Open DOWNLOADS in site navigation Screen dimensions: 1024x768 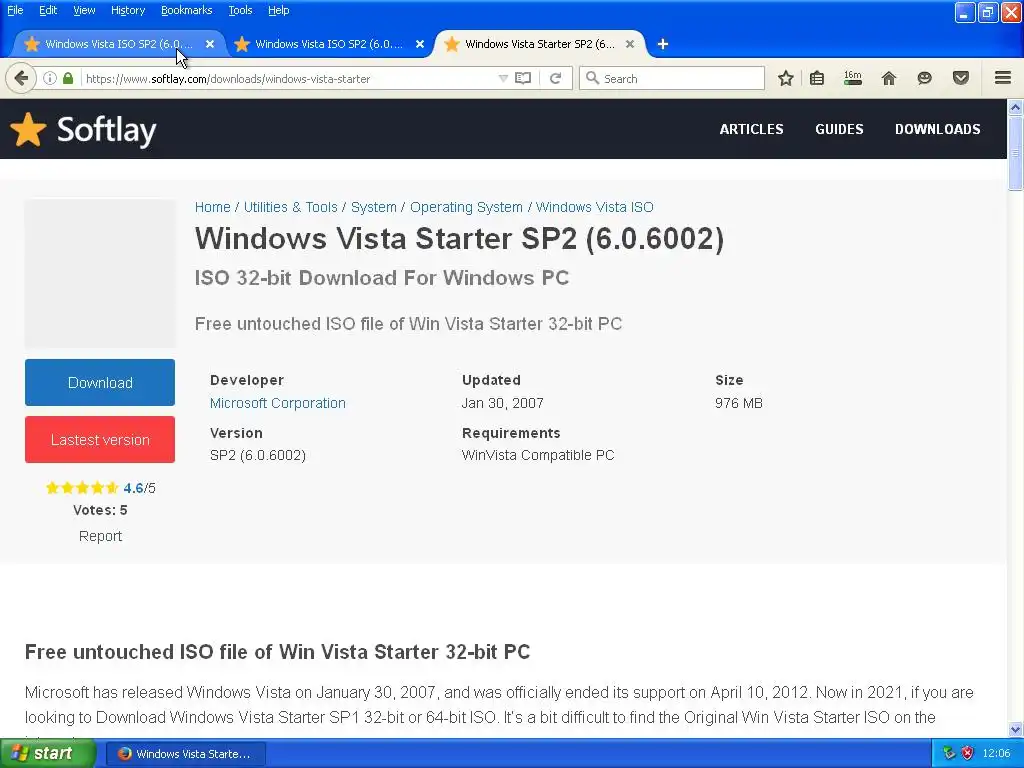(x=938, y=129)
